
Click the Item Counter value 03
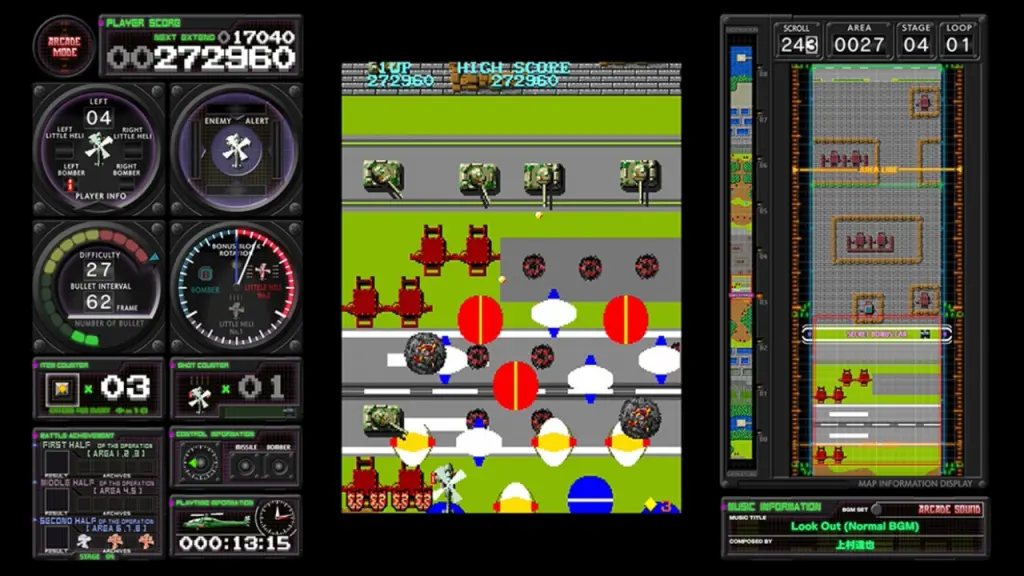click(125, 388)
